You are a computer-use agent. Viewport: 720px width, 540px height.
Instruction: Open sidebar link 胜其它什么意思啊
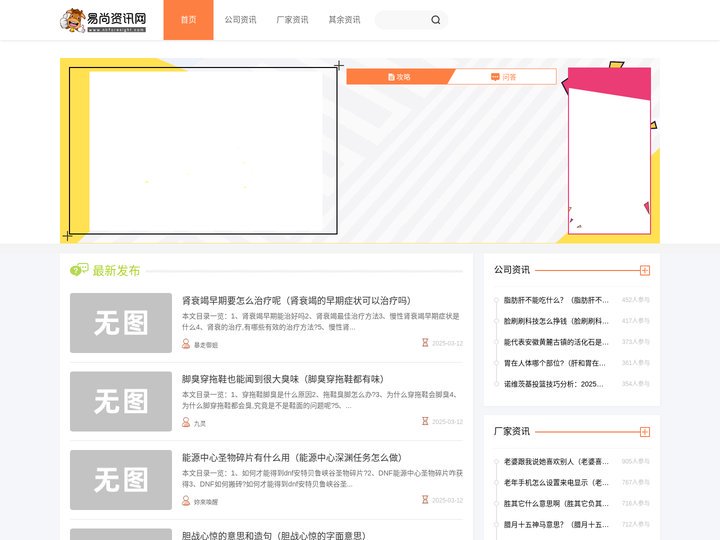click(556, 504)
